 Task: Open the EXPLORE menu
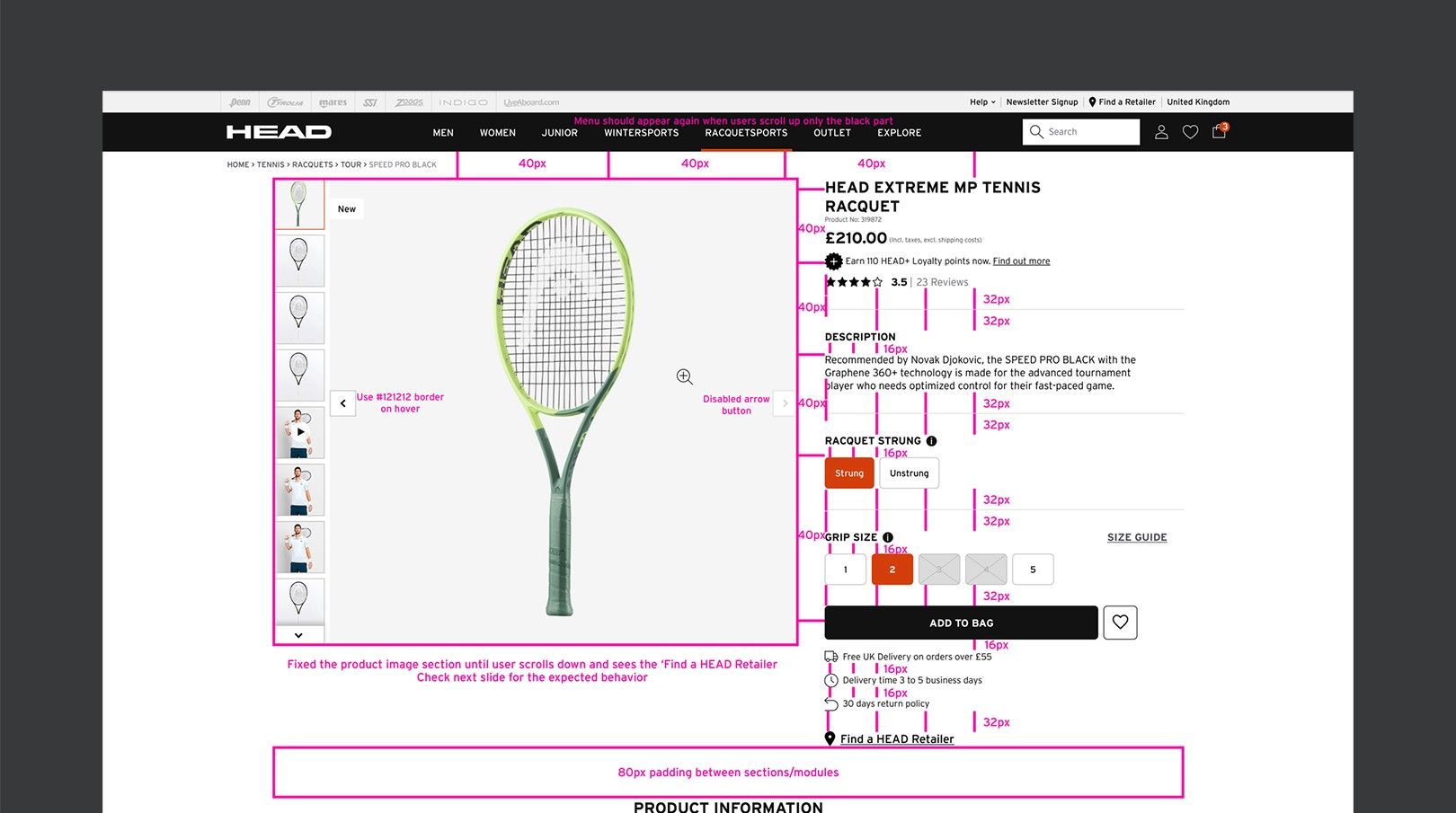click(900, 133)
